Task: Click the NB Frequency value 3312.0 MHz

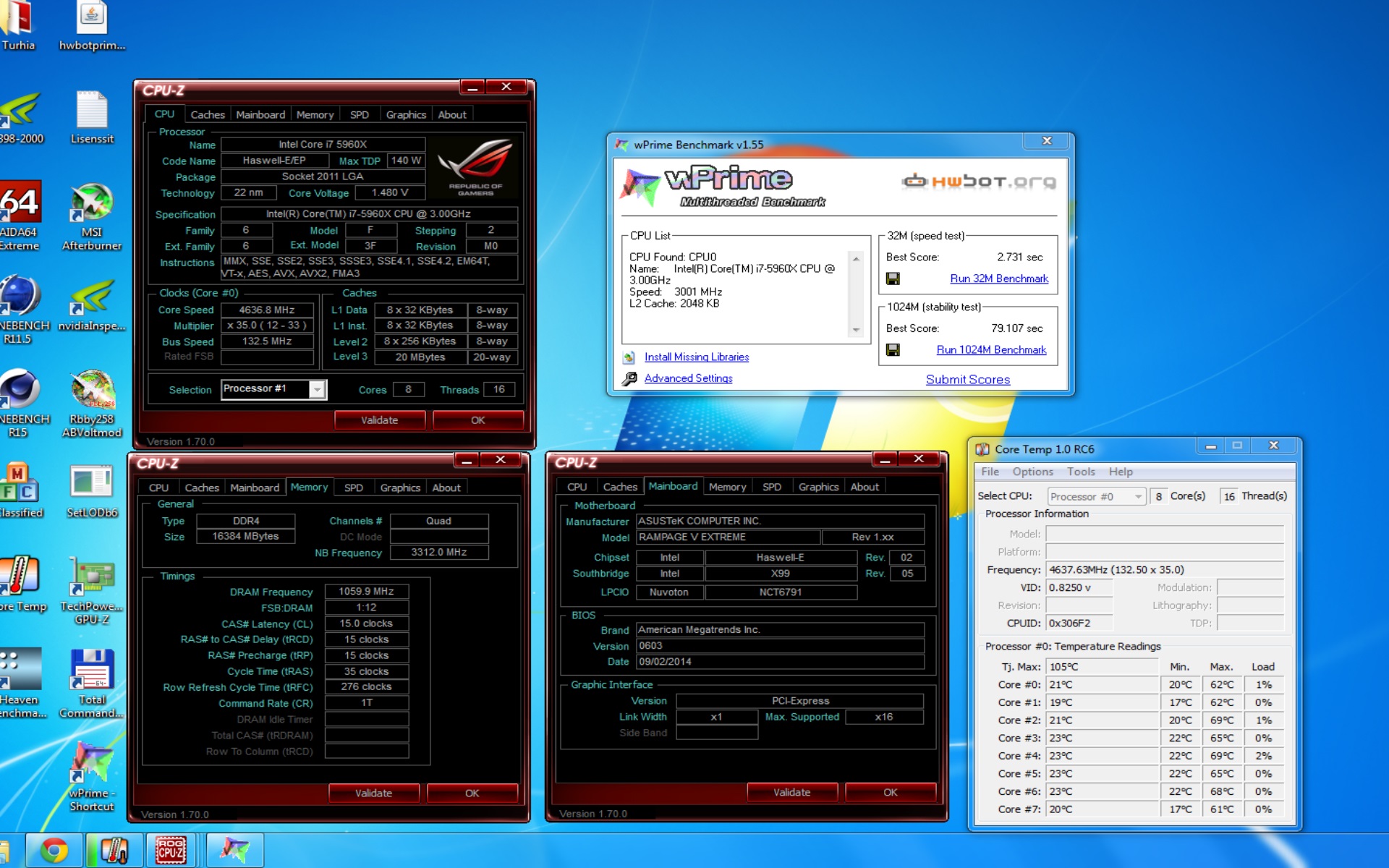Action: 439,553
